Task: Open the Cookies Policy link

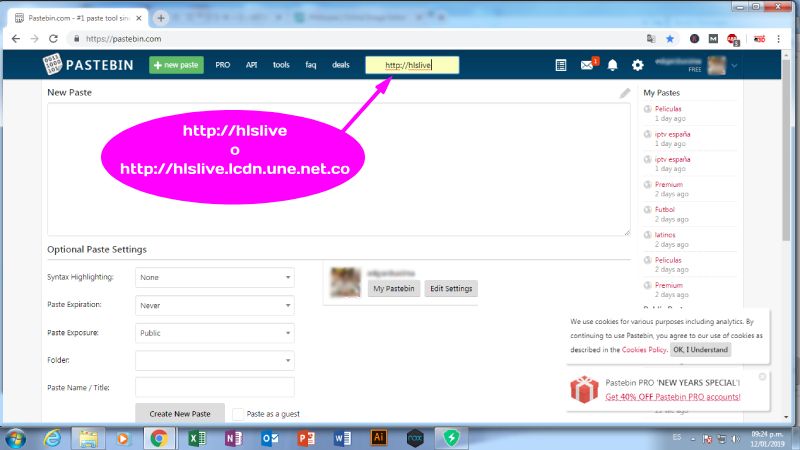Action: [x=644, y=349]
